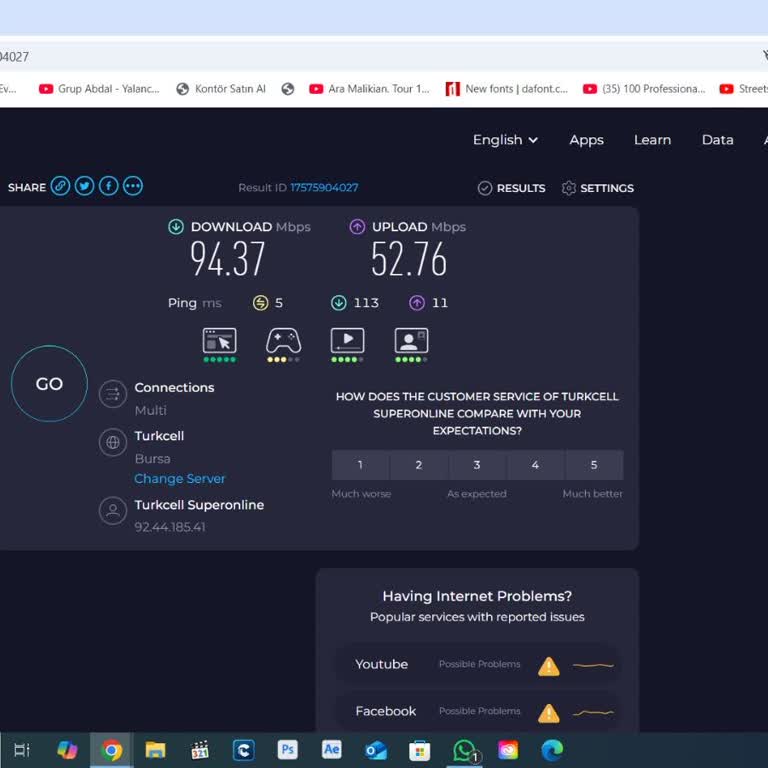Click the Multi connections text
Viewport: 768px width, 768px height.
click(x=150, y=410)
